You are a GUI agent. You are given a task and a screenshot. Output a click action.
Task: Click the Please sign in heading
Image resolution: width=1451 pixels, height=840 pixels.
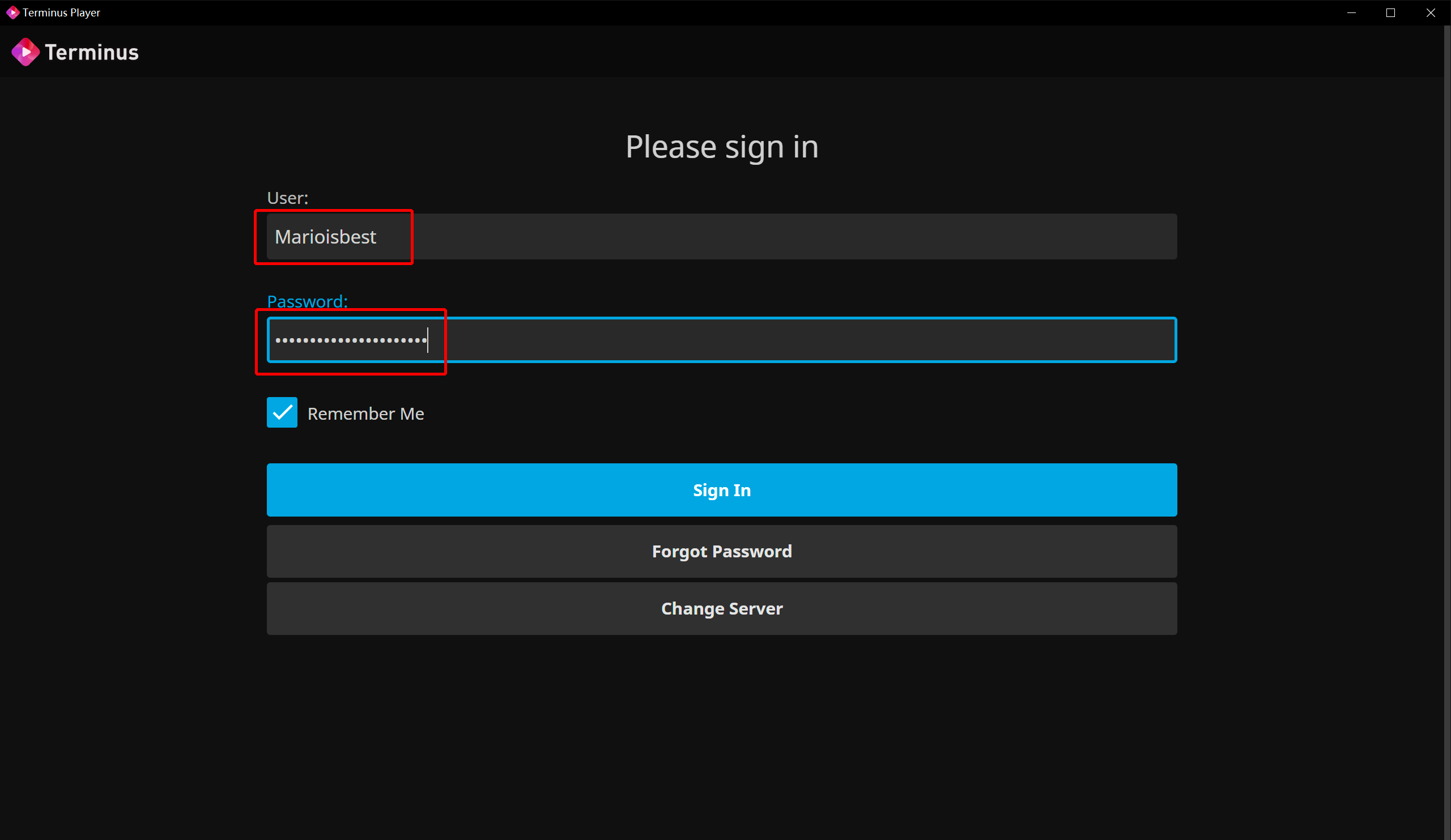click(x=721, y=147)
